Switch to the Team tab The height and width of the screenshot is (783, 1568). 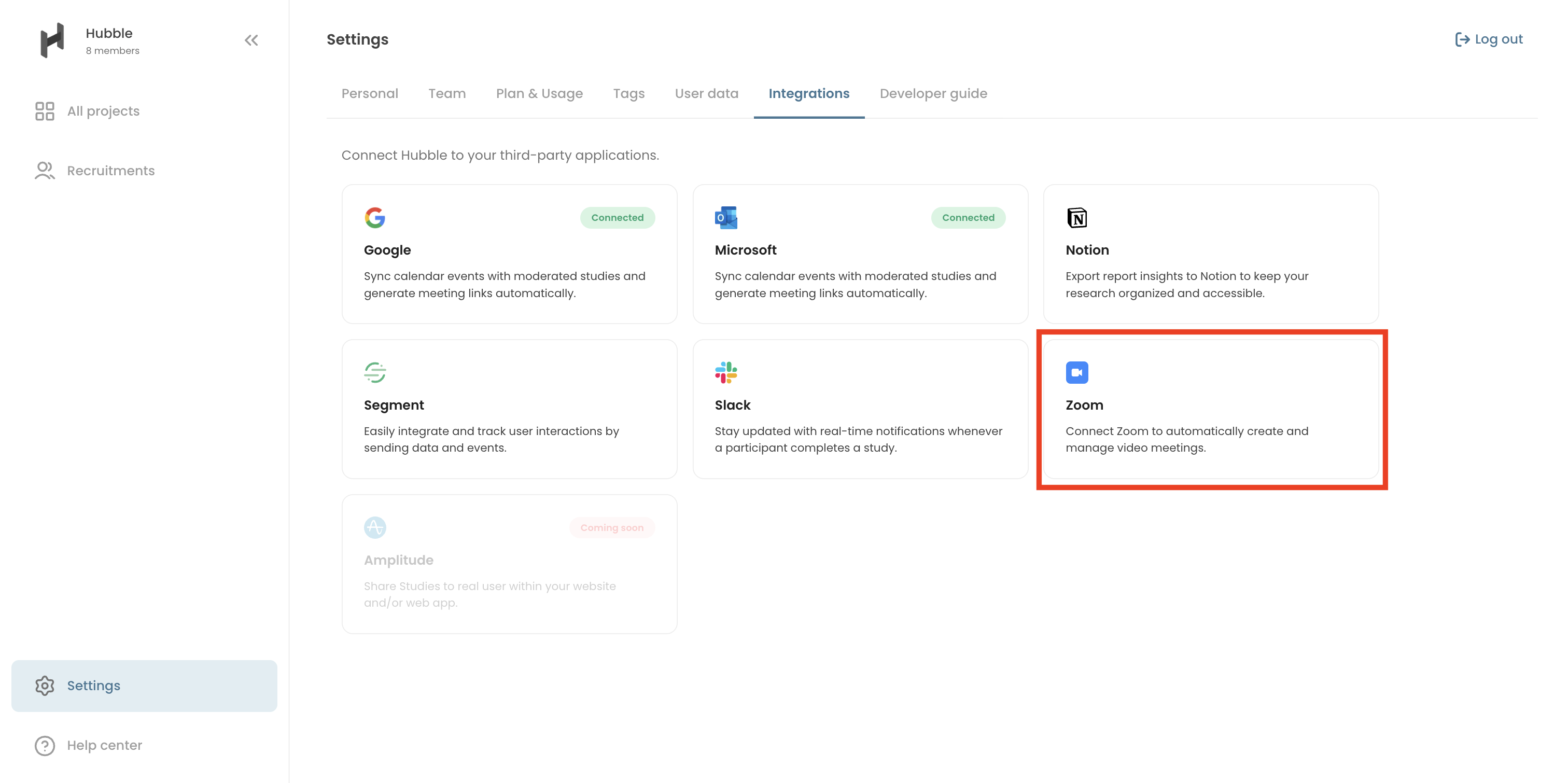point(447,93)
